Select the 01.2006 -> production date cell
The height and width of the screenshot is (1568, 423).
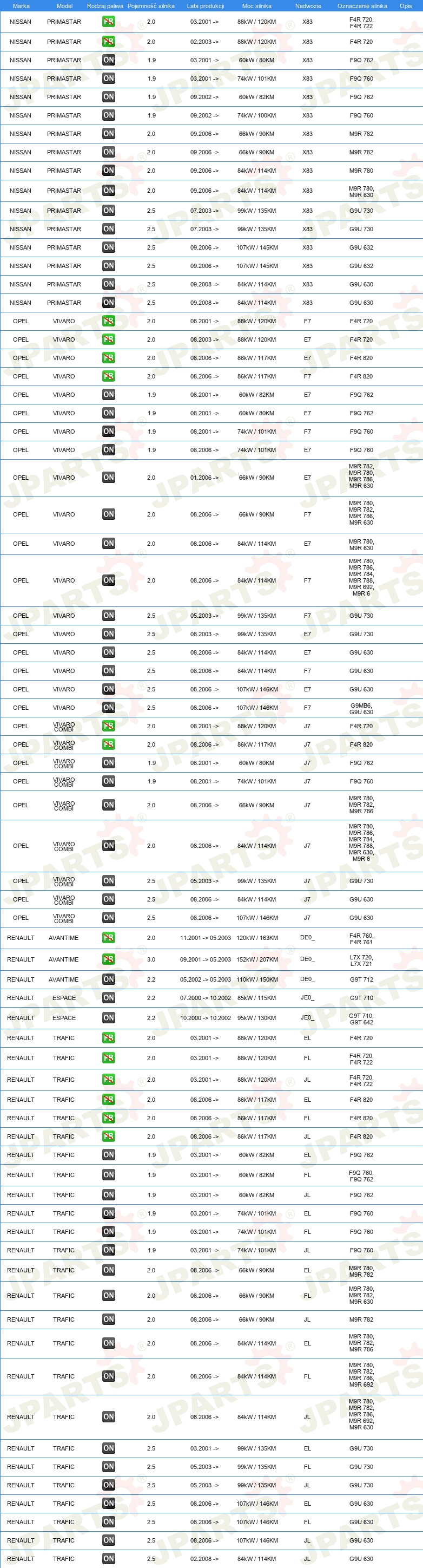click(204, 478)
